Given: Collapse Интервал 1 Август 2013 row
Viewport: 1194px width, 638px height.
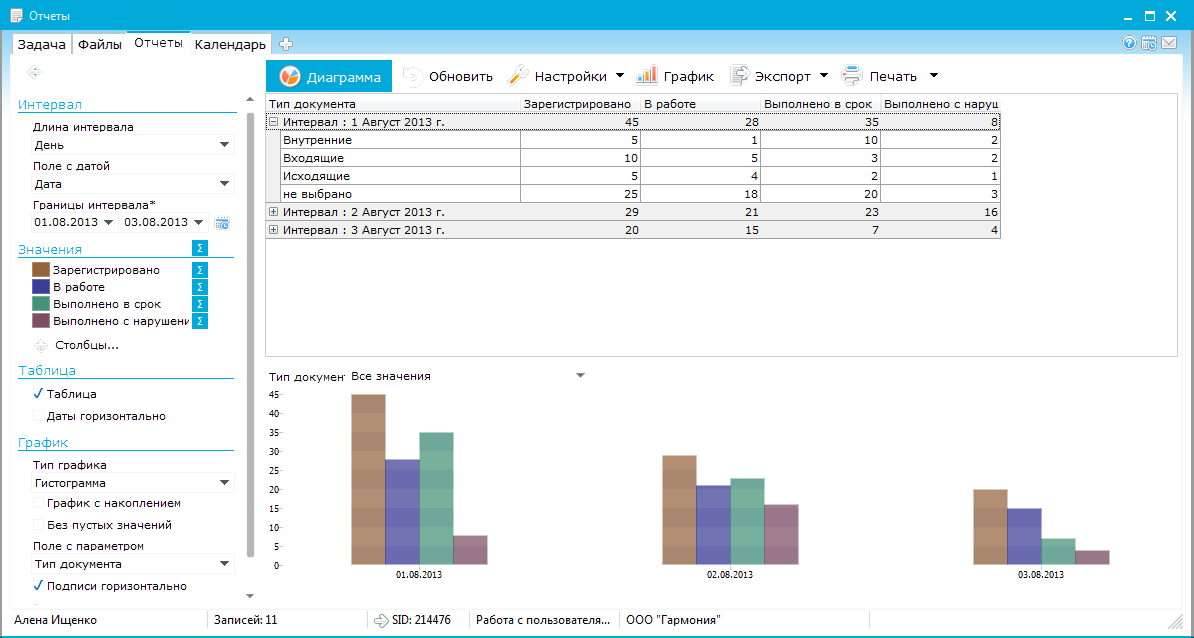Looking at the screenshot, I should point(273,122).
